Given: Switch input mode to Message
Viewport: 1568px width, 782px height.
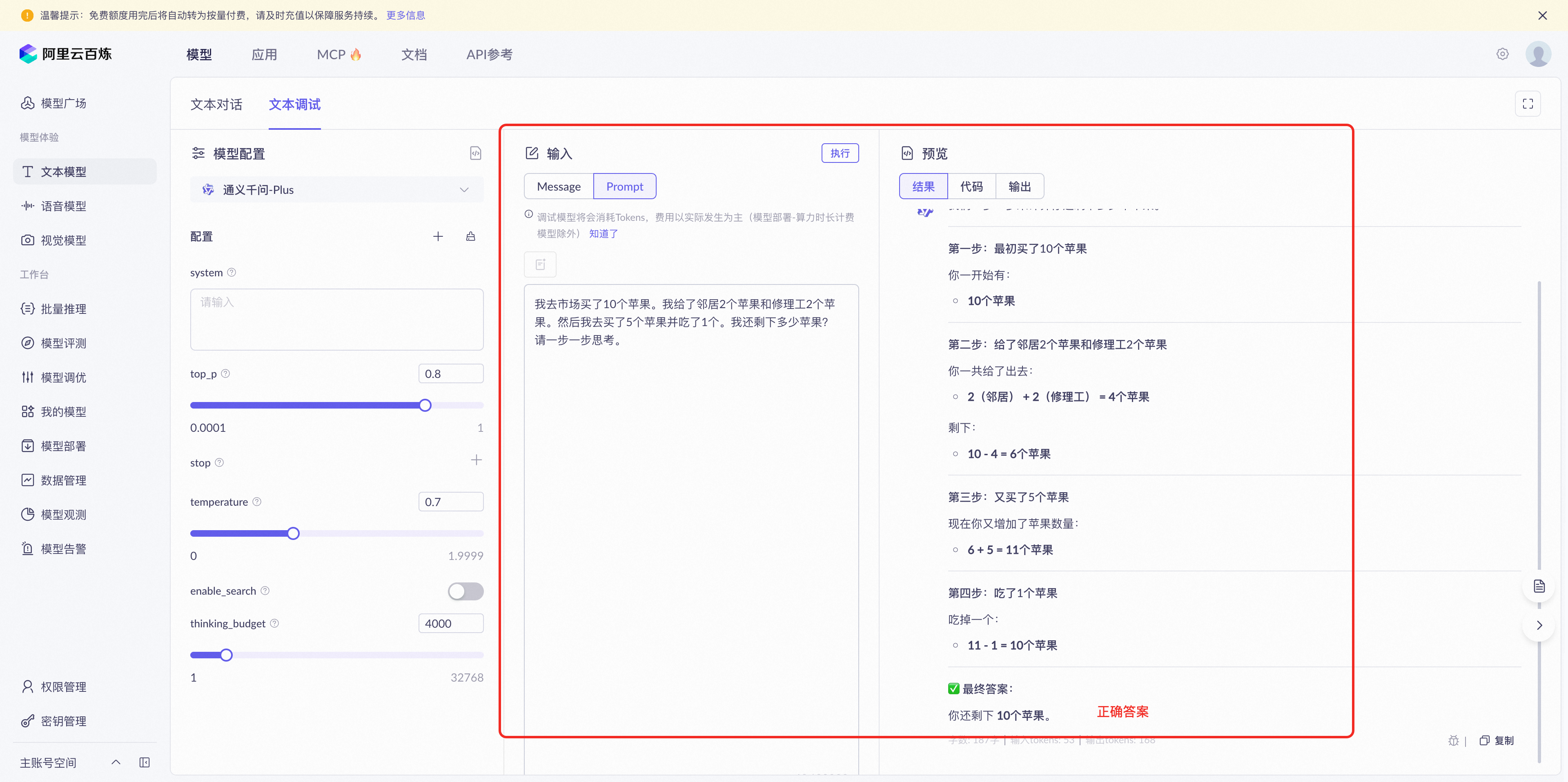Looking at the screenshot, I should tap(558, 187).
